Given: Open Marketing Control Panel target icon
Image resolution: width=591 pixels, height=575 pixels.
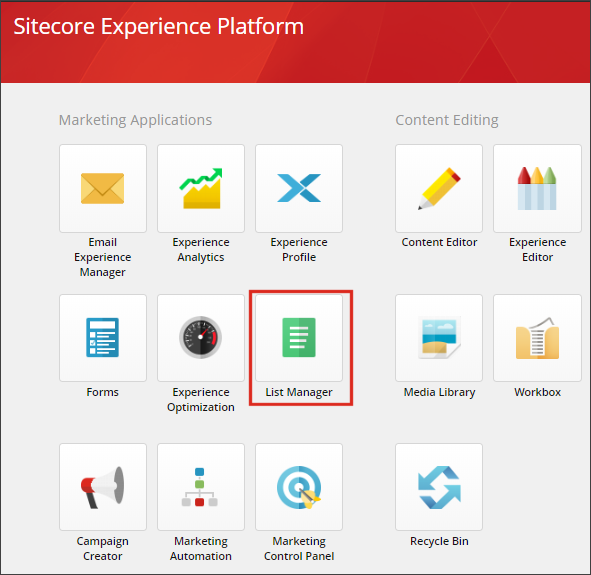Looking at the screenshot, I should (299, 487).
